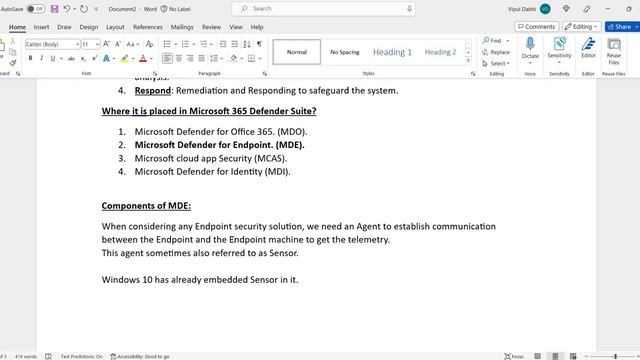Increase font size with grow button
This screenshot has height=360, width=640.
click(106, 44)
